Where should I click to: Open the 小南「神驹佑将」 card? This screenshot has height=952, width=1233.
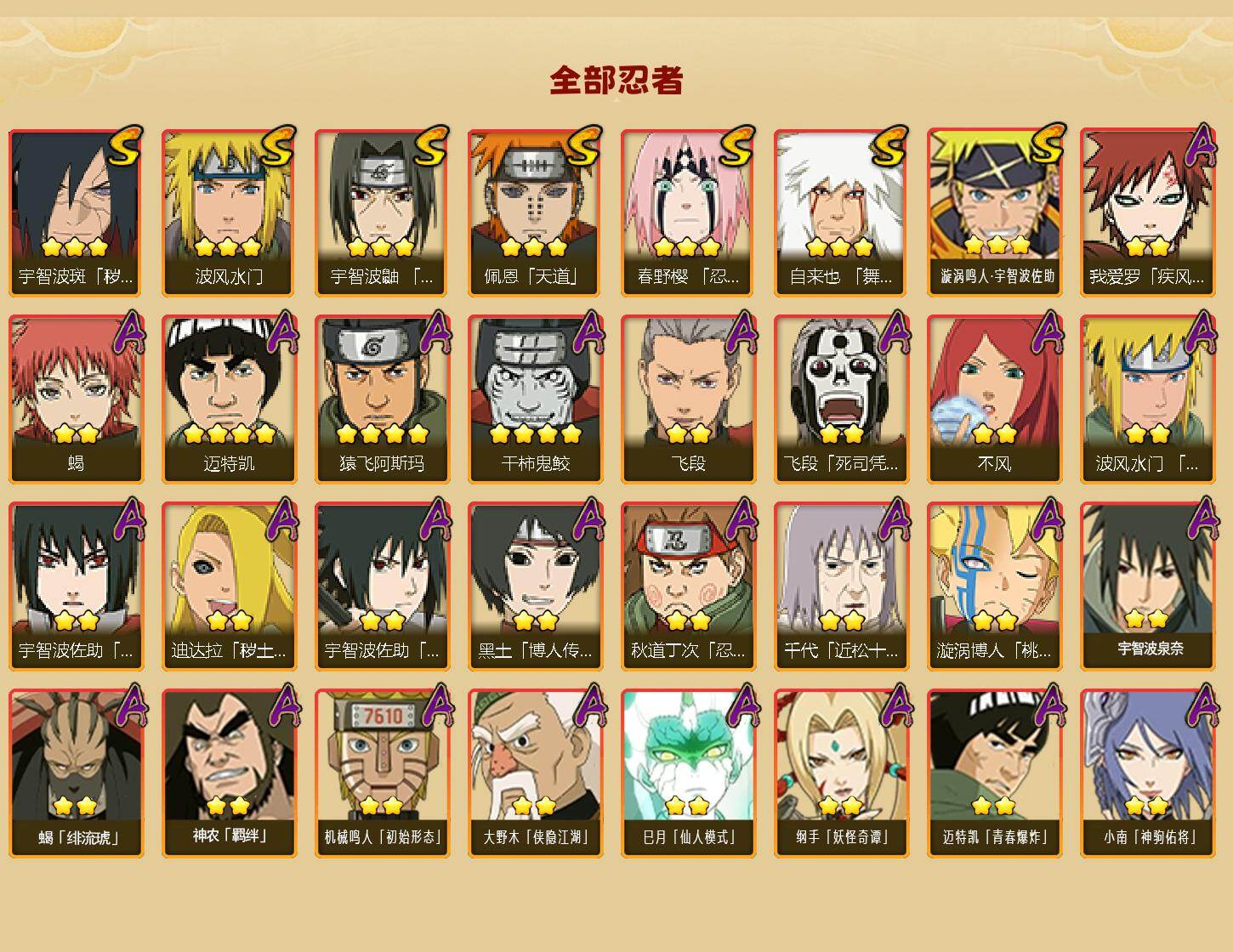click(1149, 773)
